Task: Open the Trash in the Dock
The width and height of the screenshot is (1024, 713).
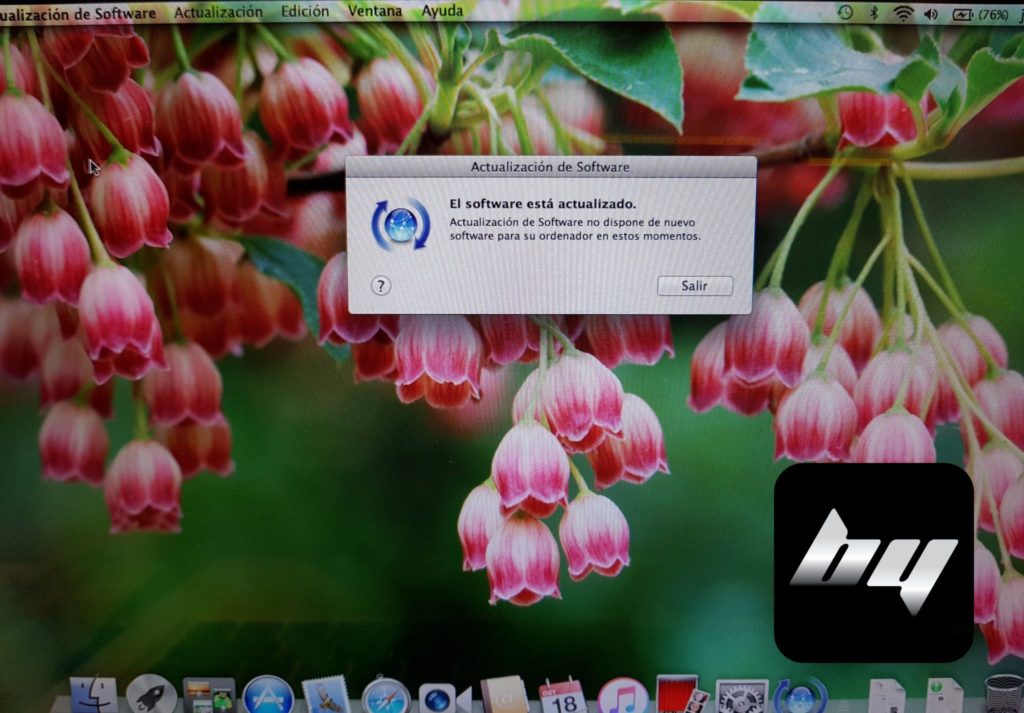Action: [x=1003, y=694]
